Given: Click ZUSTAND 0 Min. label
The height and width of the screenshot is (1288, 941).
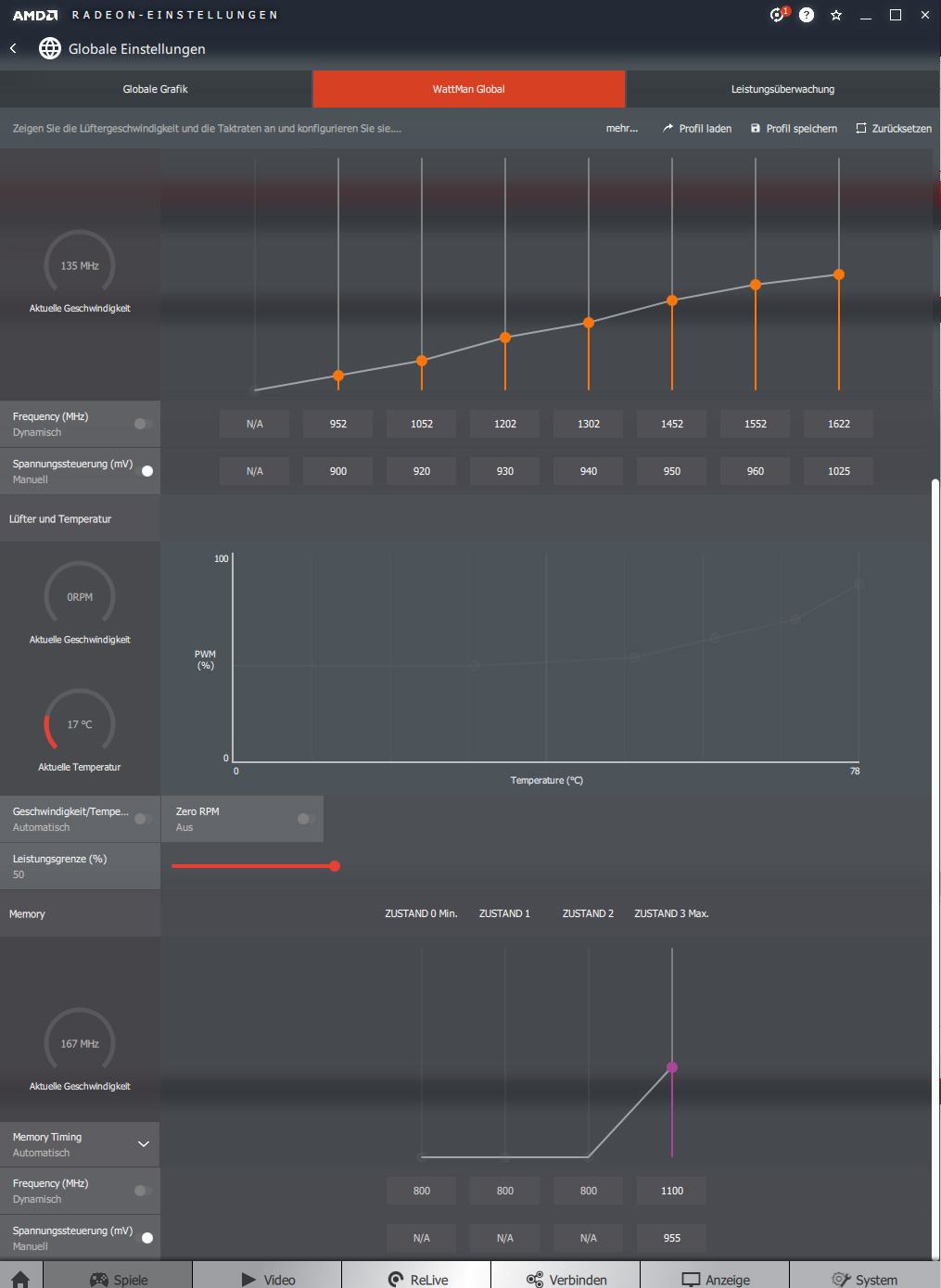Looking at the screenshot, I should (x=422, y=913).
